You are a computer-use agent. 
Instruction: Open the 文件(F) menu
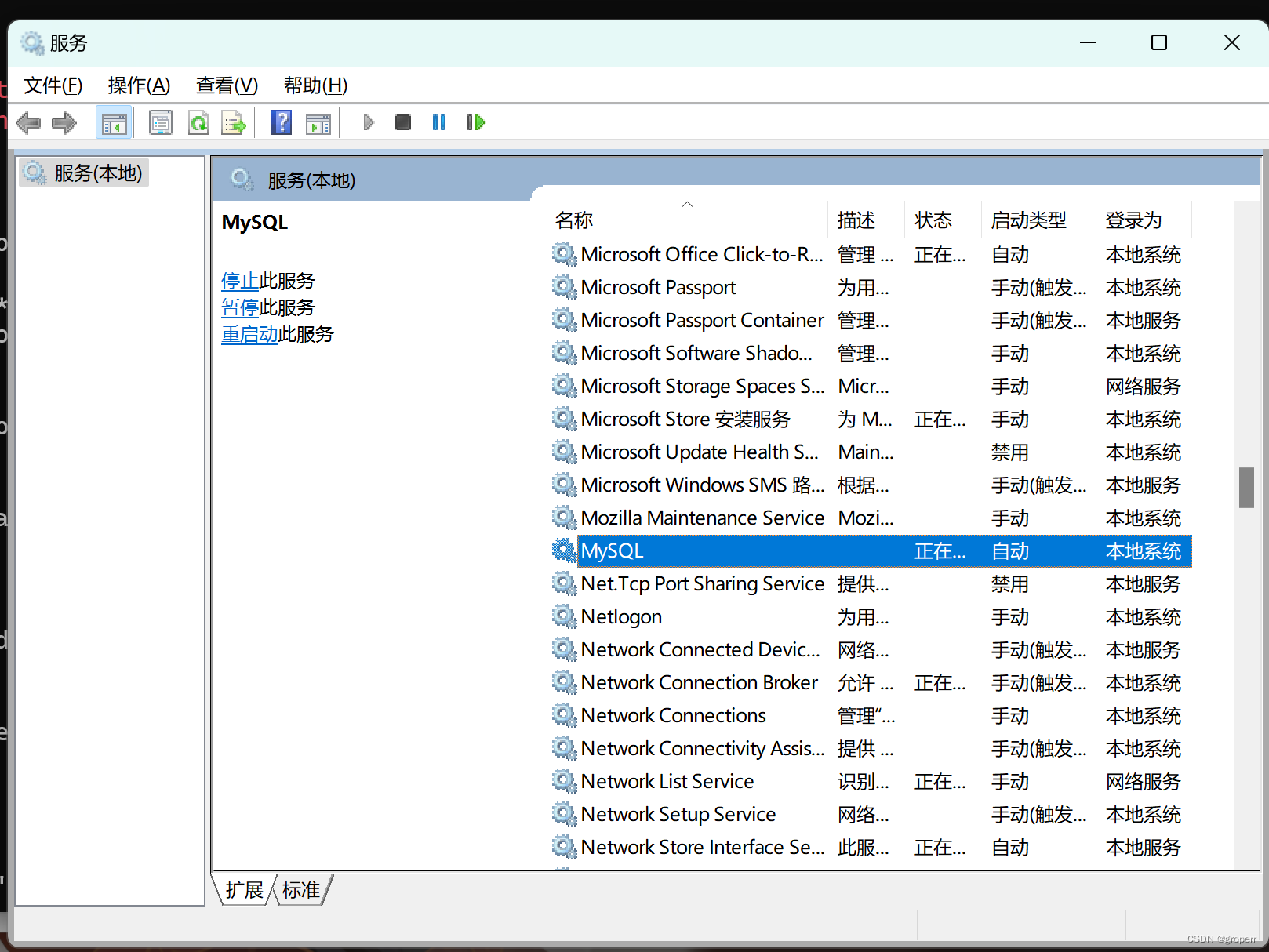point(53,85)
